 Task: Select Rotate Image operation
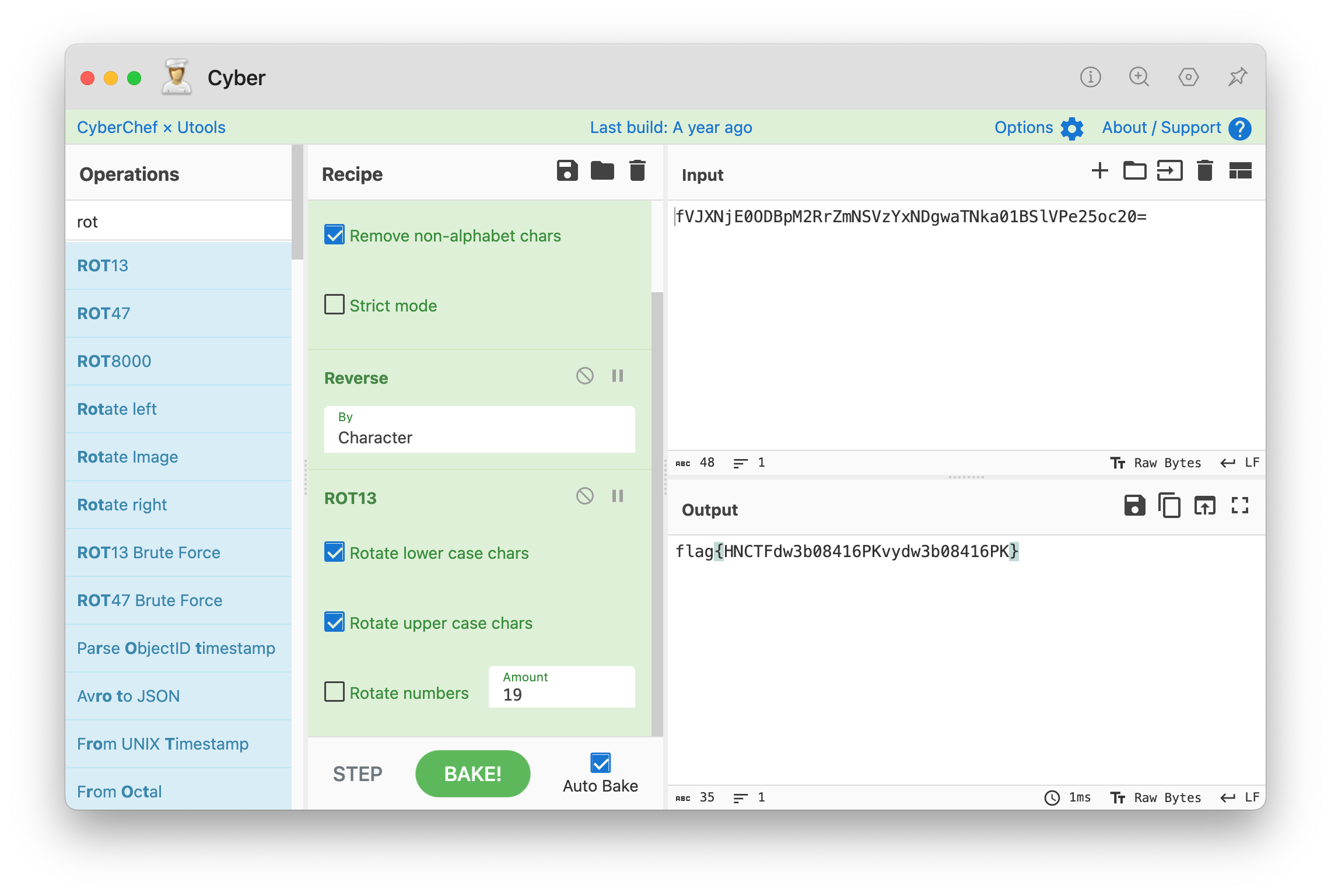(178, 457)
